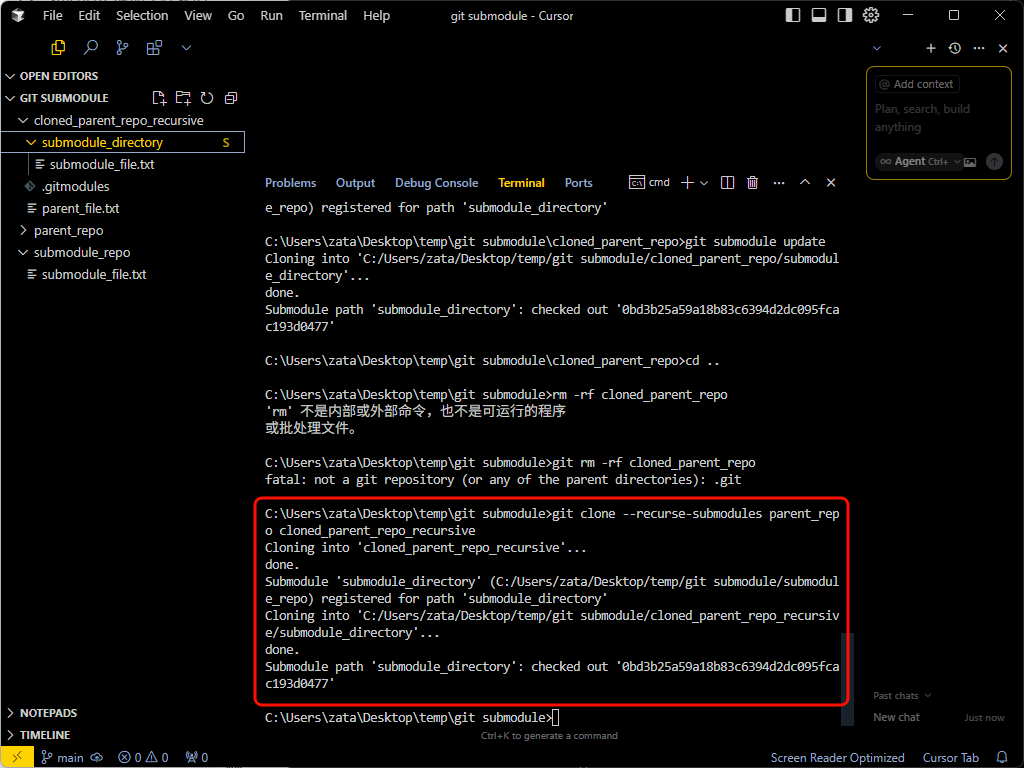Click the New Folder icon in GIT SUBMODULE
1024x768 pixels.
(183, 97)
